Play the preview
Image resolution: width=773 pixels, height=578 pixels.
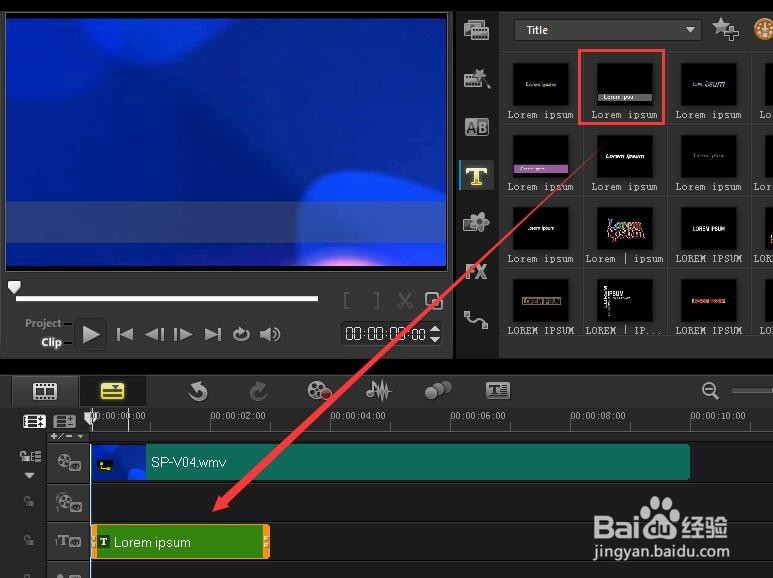[x=91, y=334]
